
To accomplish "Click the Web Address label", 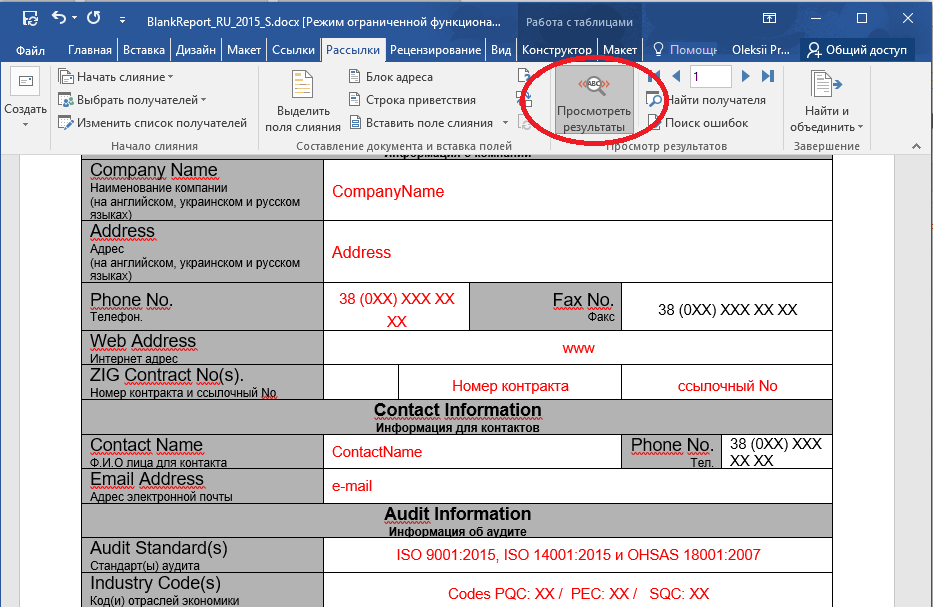I will [143, 341].
